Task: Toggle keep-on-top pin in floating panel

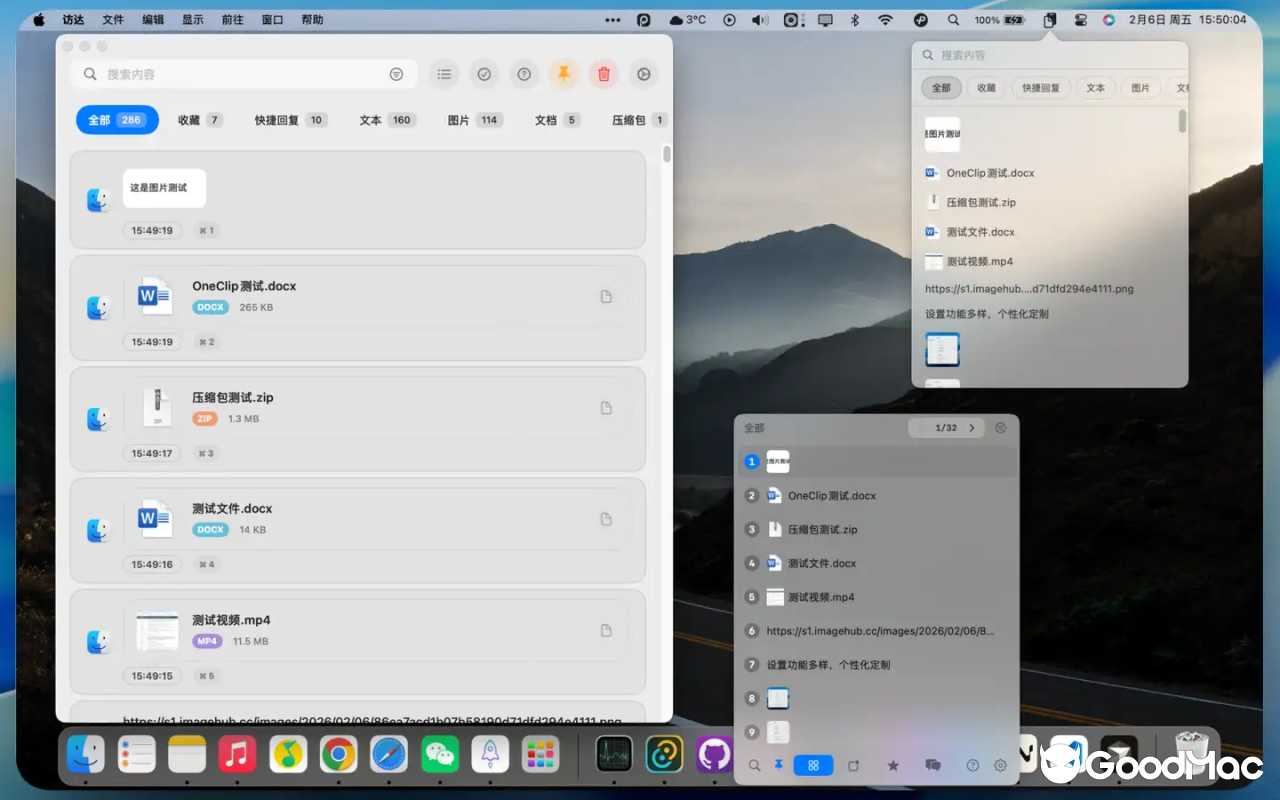Action: point(781,765)
